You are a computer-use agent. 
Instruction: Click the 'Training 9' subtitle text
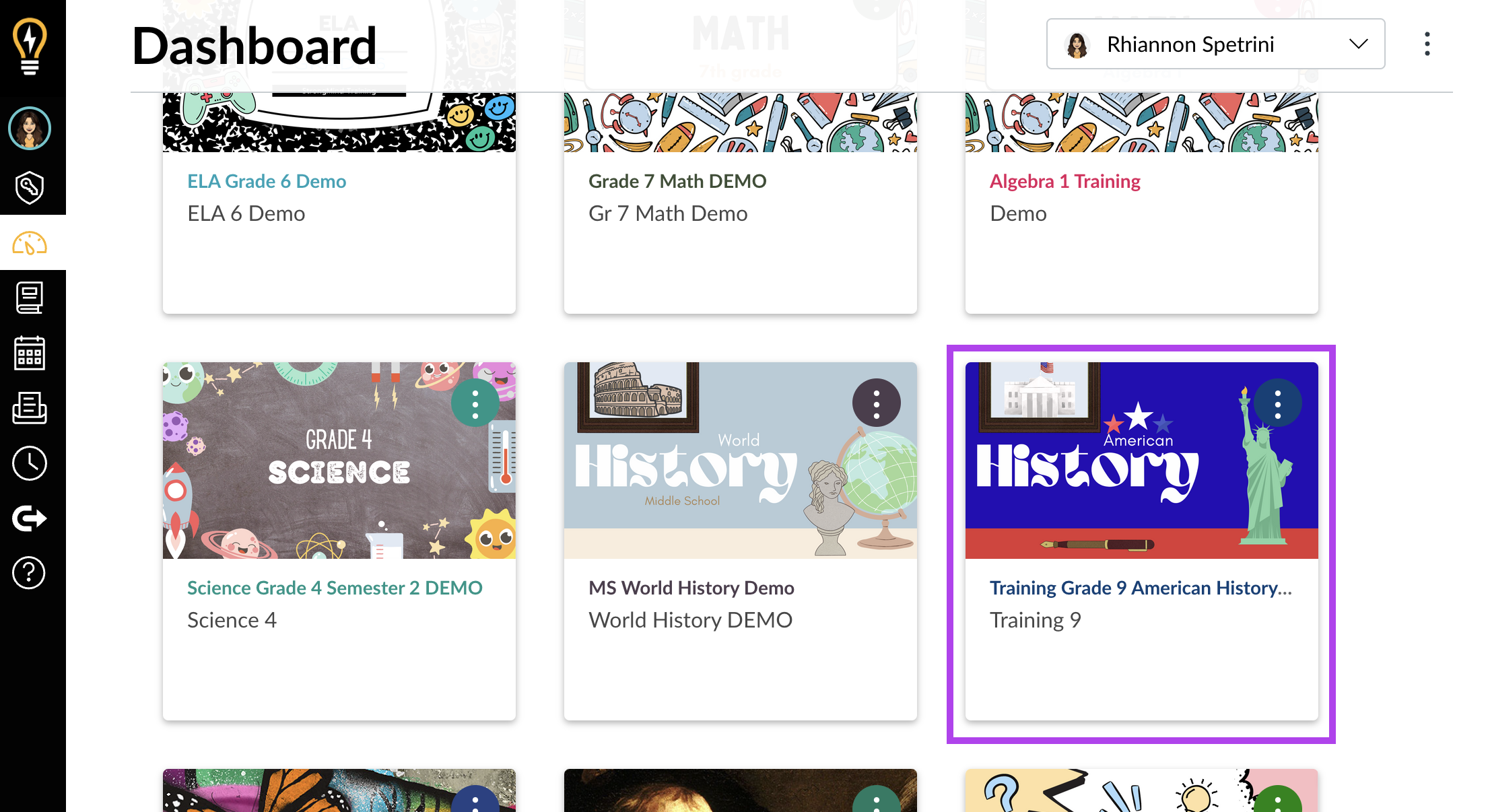(1036, 620)
